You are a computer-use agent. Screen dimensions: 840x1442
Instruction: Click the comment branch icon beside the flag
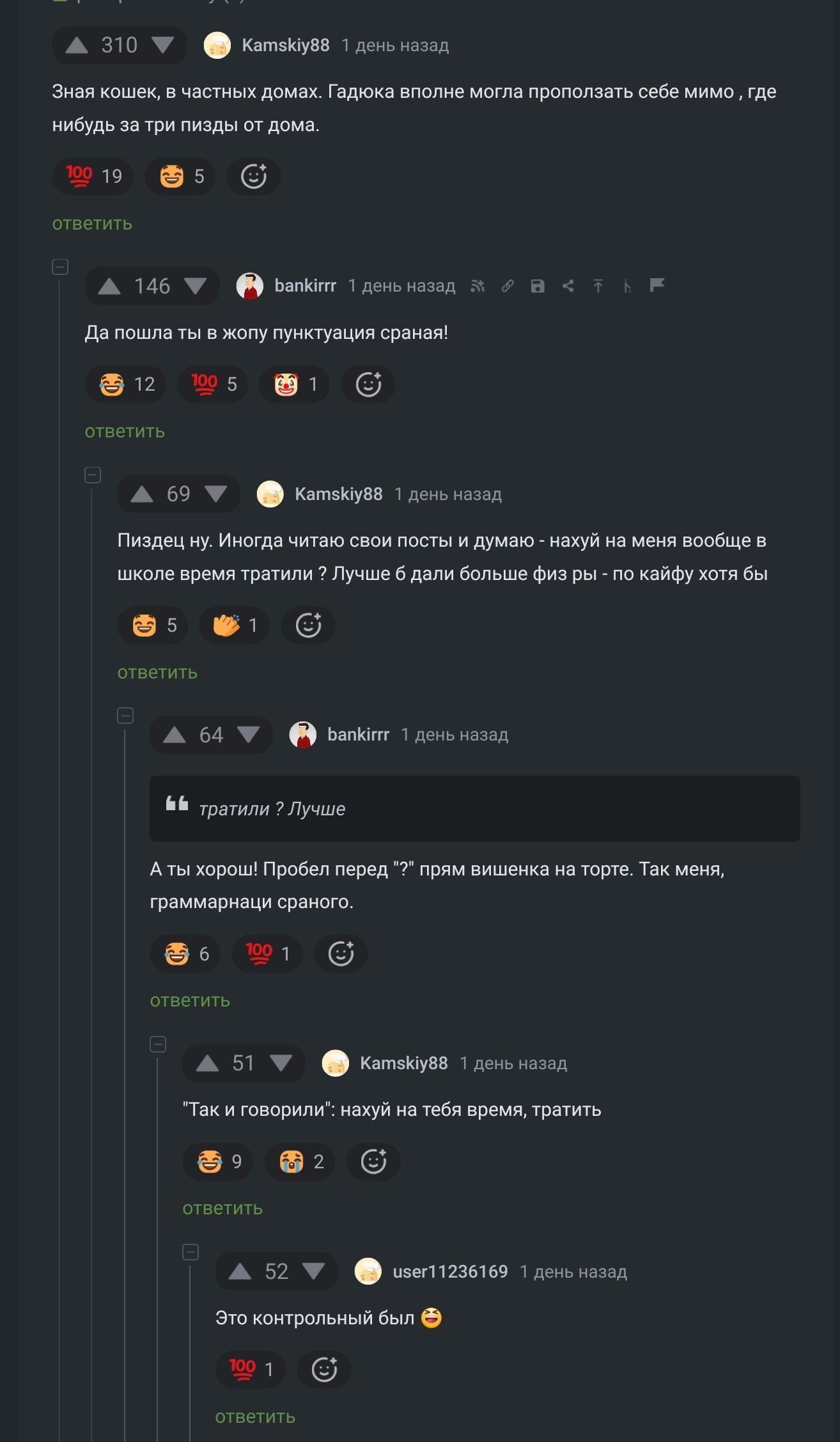[x=627, y=286]
